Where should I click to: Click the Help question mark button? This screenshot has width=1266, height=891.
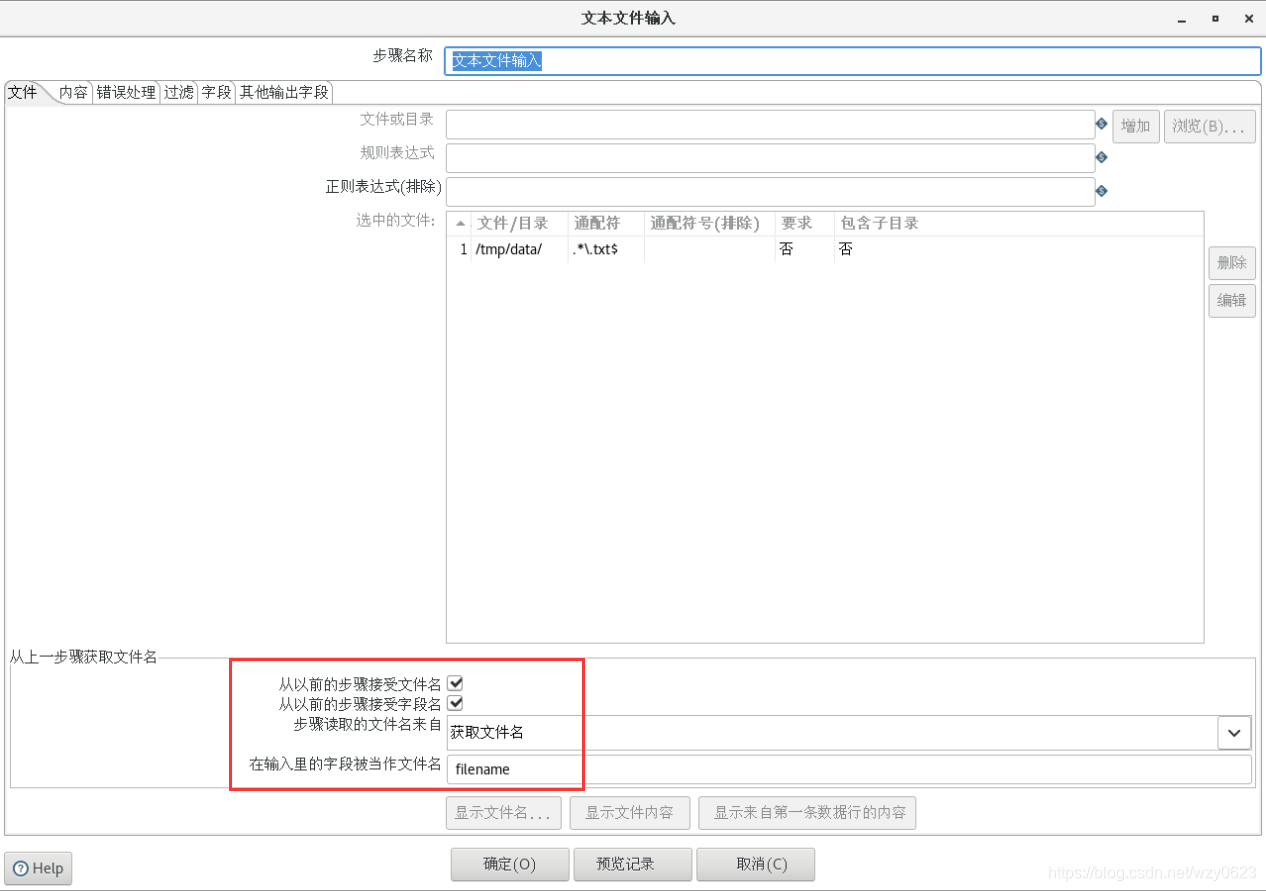click(x=38, y=868)
